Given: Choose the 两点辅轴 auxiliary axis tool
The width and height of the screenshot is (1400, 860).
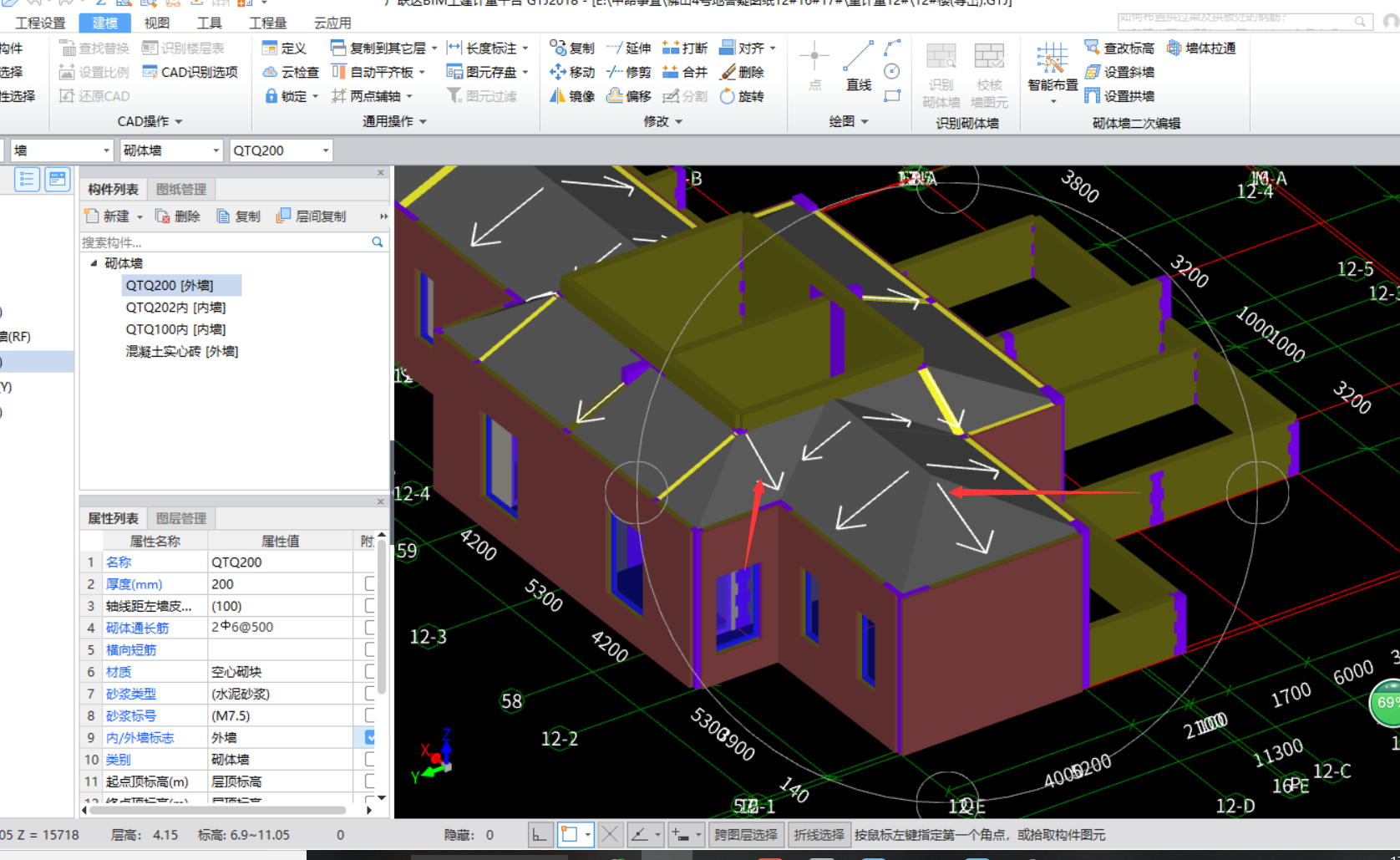Looking at the screenshot, I should 371,96.
